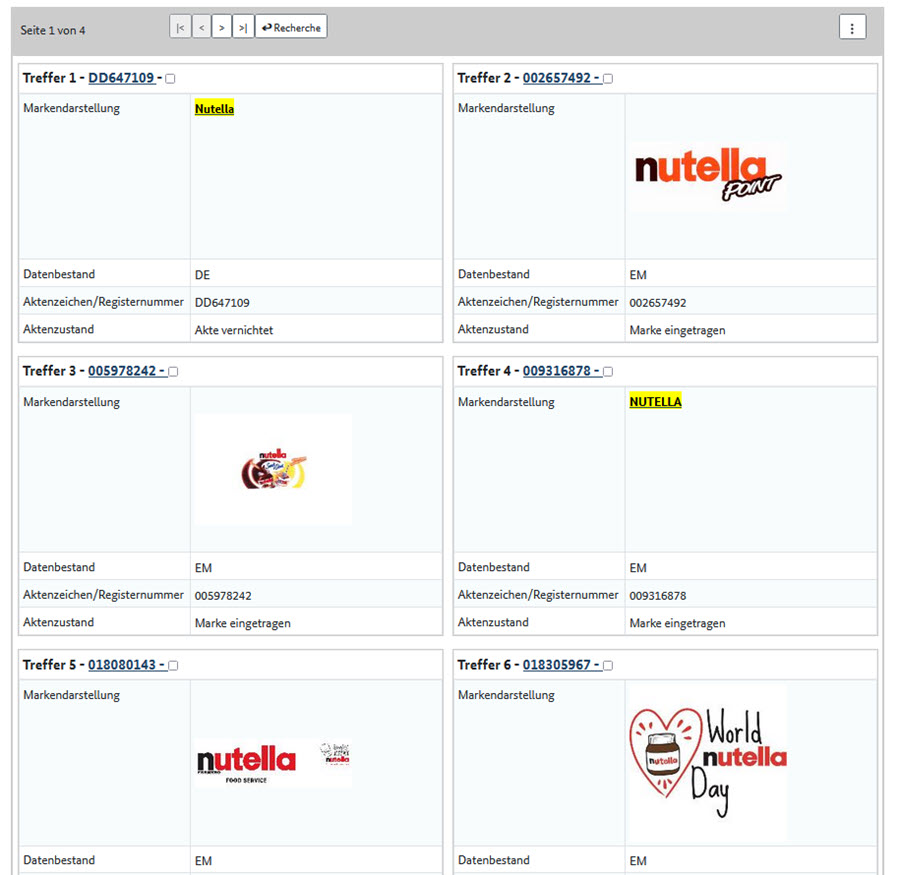Open the nutella POINT logo image
900x875 pixels.
pyautogui.click(x=708, y=176)
